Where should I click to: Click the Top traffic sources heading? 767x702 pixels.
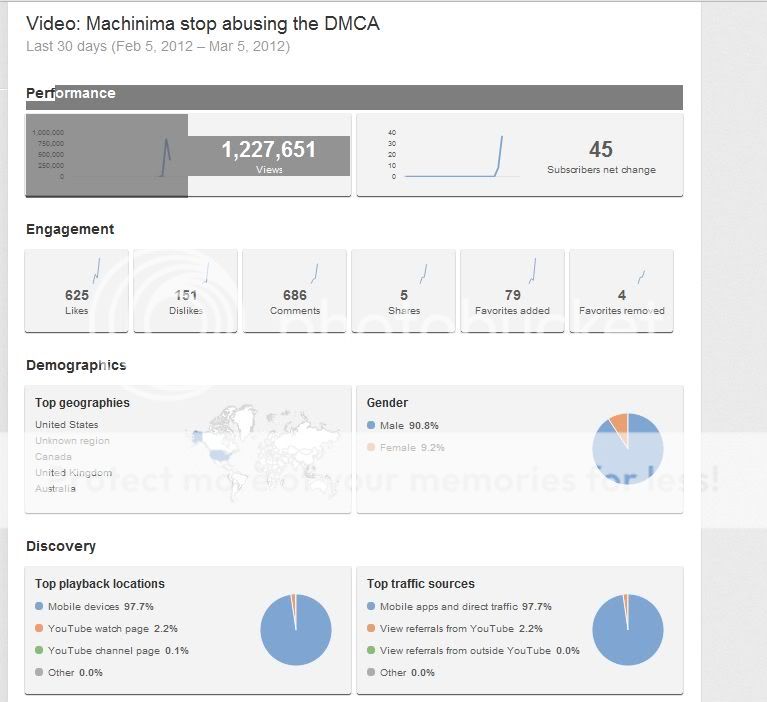420,584
